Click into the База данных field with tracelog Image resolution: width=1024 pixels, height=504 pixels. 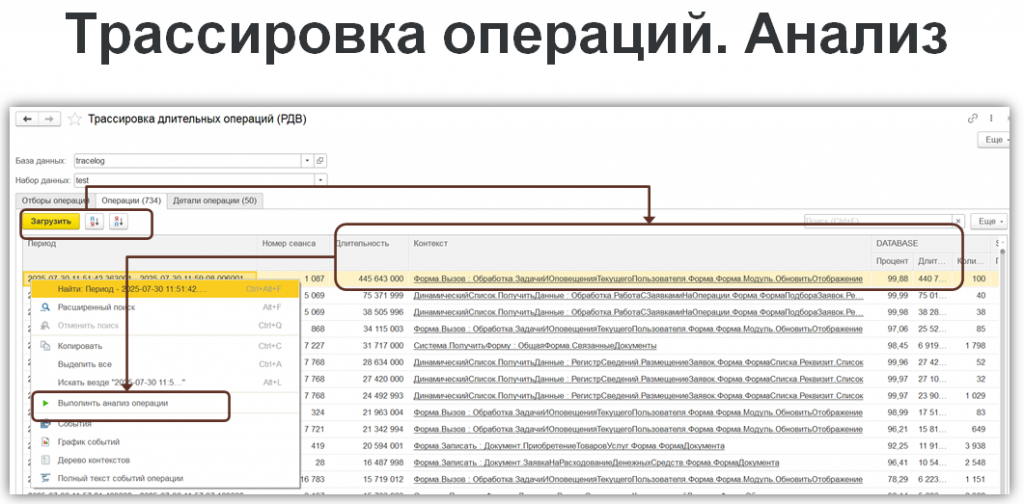point(187,161)
